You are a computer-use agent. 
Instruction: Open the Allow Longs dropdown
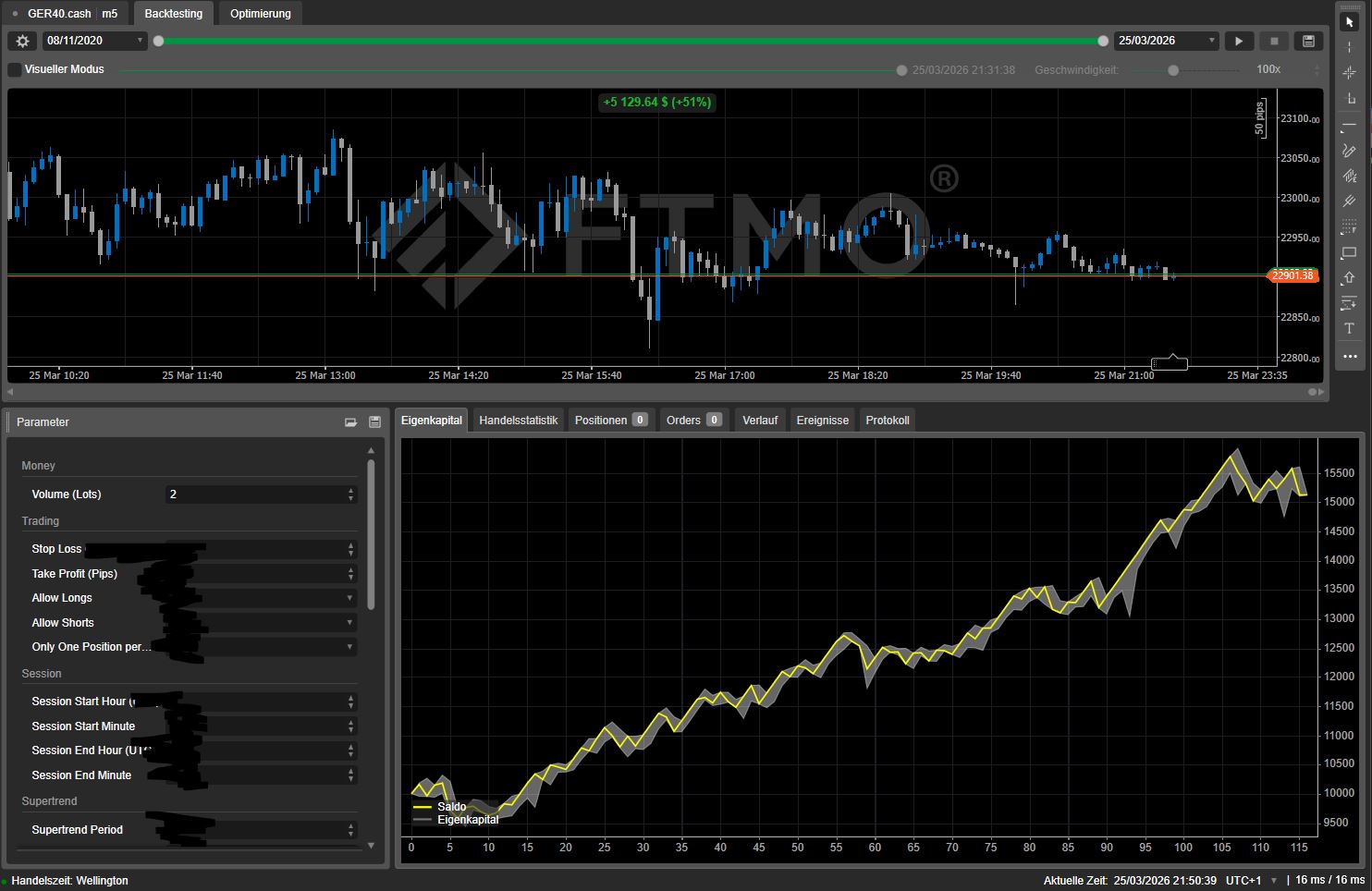[261, 598]
